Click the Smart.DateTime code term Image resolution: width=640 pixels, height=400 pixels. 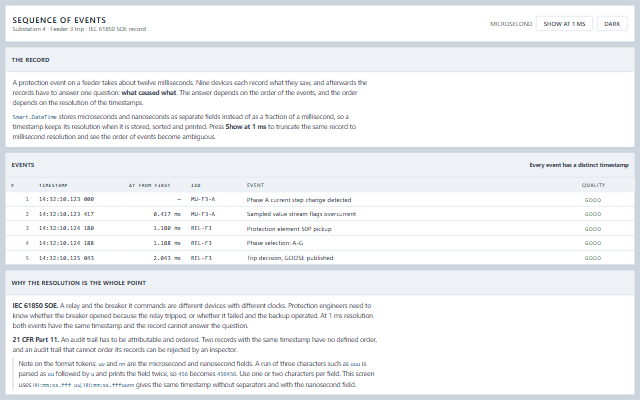(34, 117)
